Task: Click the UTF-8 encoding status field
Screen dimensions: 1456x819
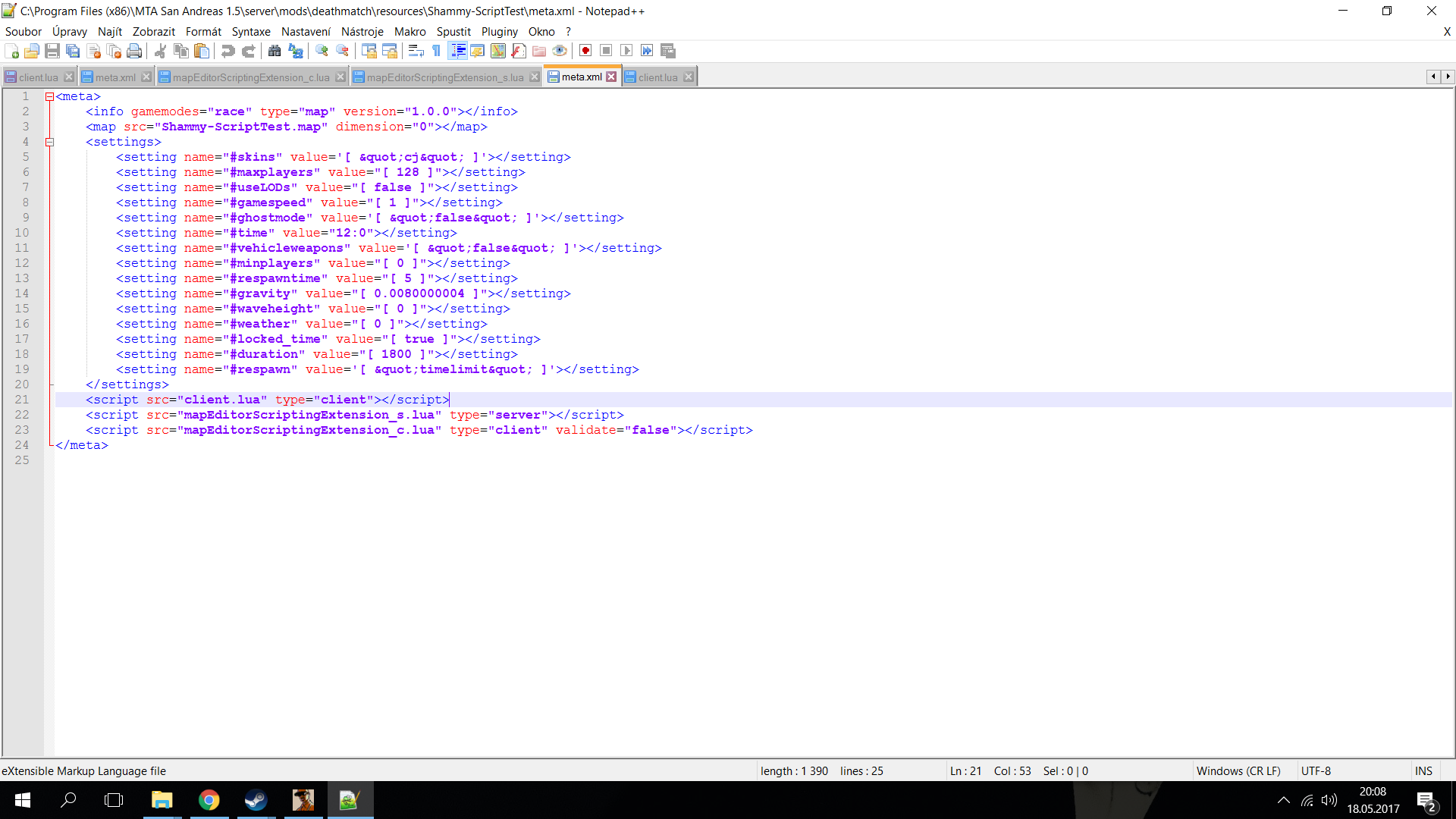Action: 1316,770
